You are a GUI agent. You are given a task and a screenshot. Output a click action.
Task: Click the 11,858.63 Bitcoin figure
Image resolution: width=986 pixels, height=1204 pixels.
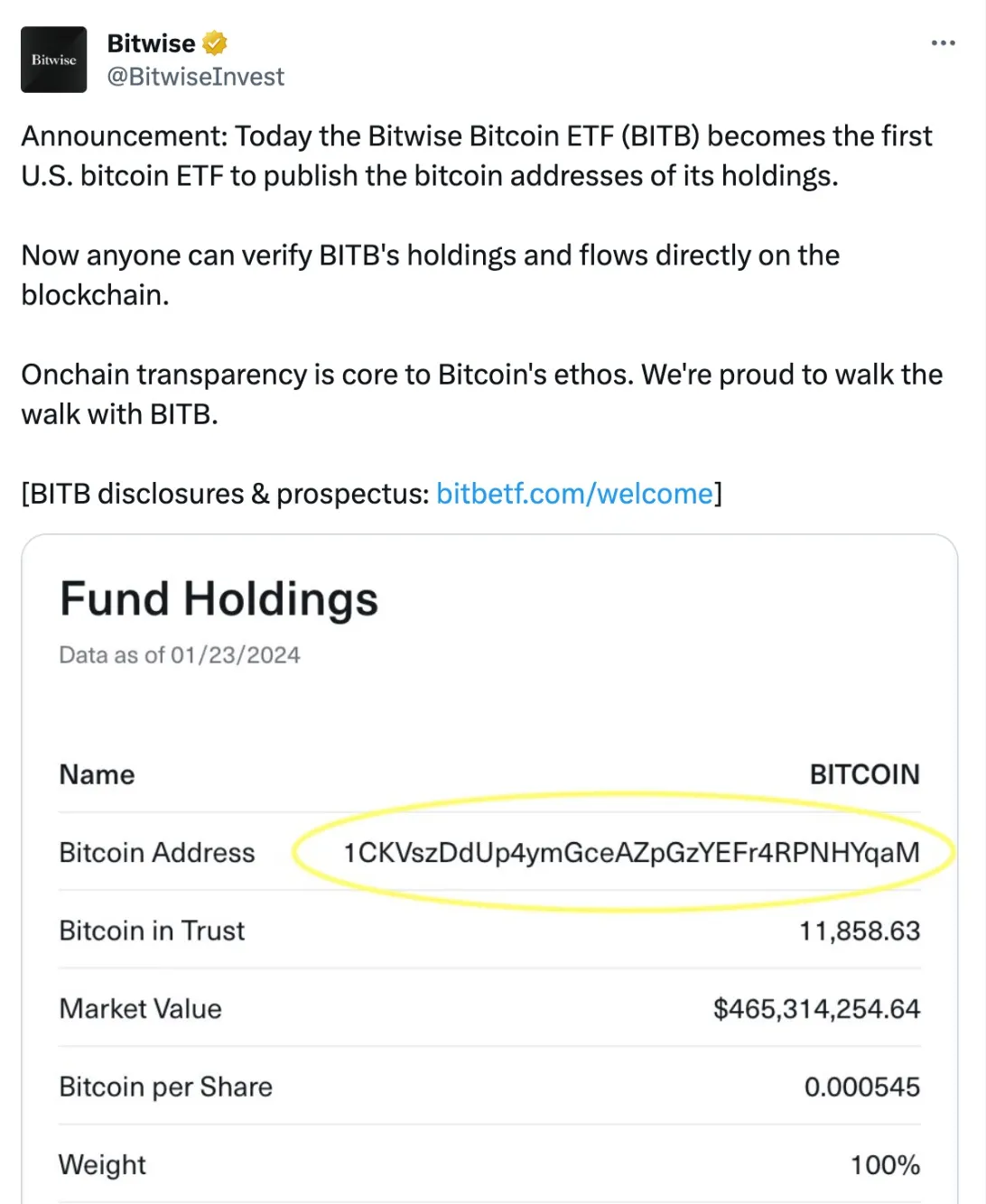[x=860, y=931]
